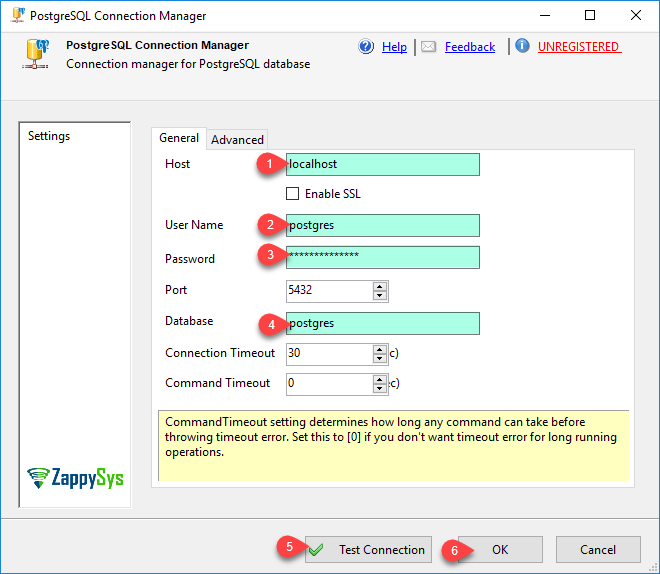The width and height of the screenshot is (660, 574).
Task: Switch to the Advanced tab
Action: click(237, 140)
